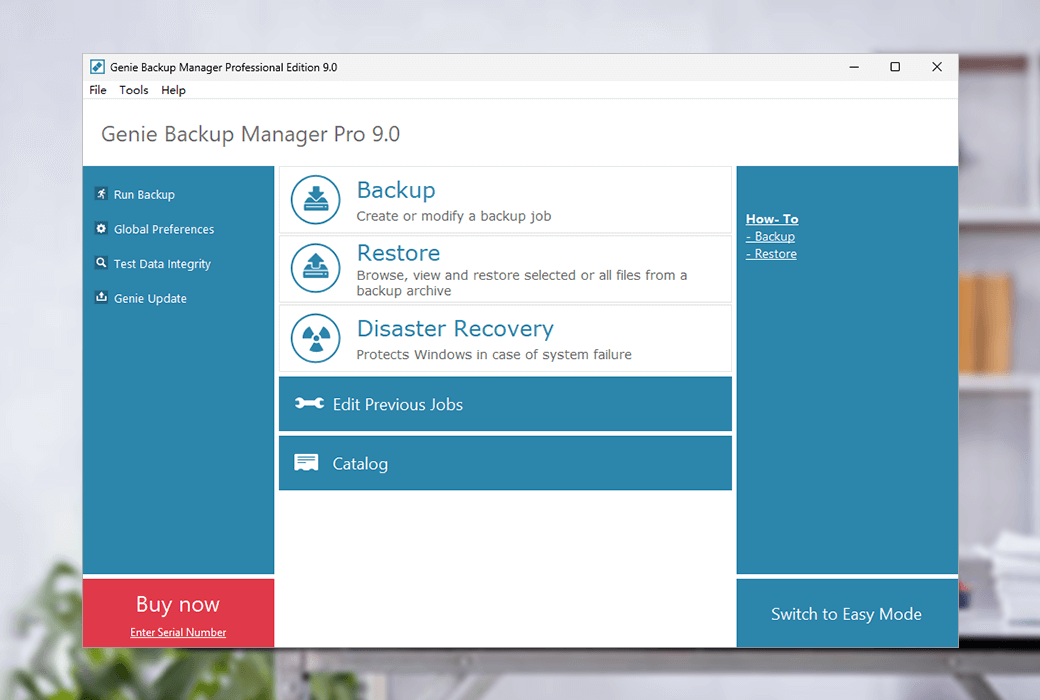Click the Buy now button
The width and height of the screenshot is (1040, 700).
pyautogui.click(x=178, y=604)
